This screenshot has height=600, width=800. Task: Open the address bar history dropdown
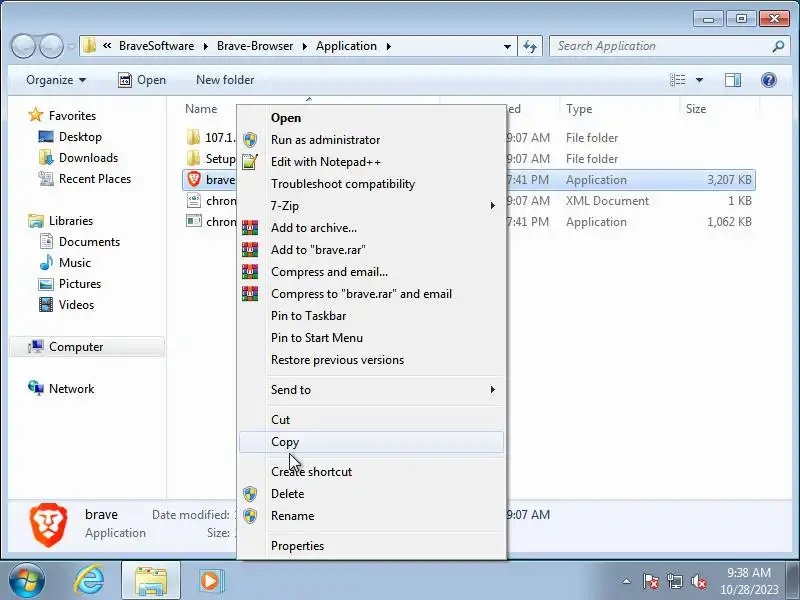tap(507, 46)
